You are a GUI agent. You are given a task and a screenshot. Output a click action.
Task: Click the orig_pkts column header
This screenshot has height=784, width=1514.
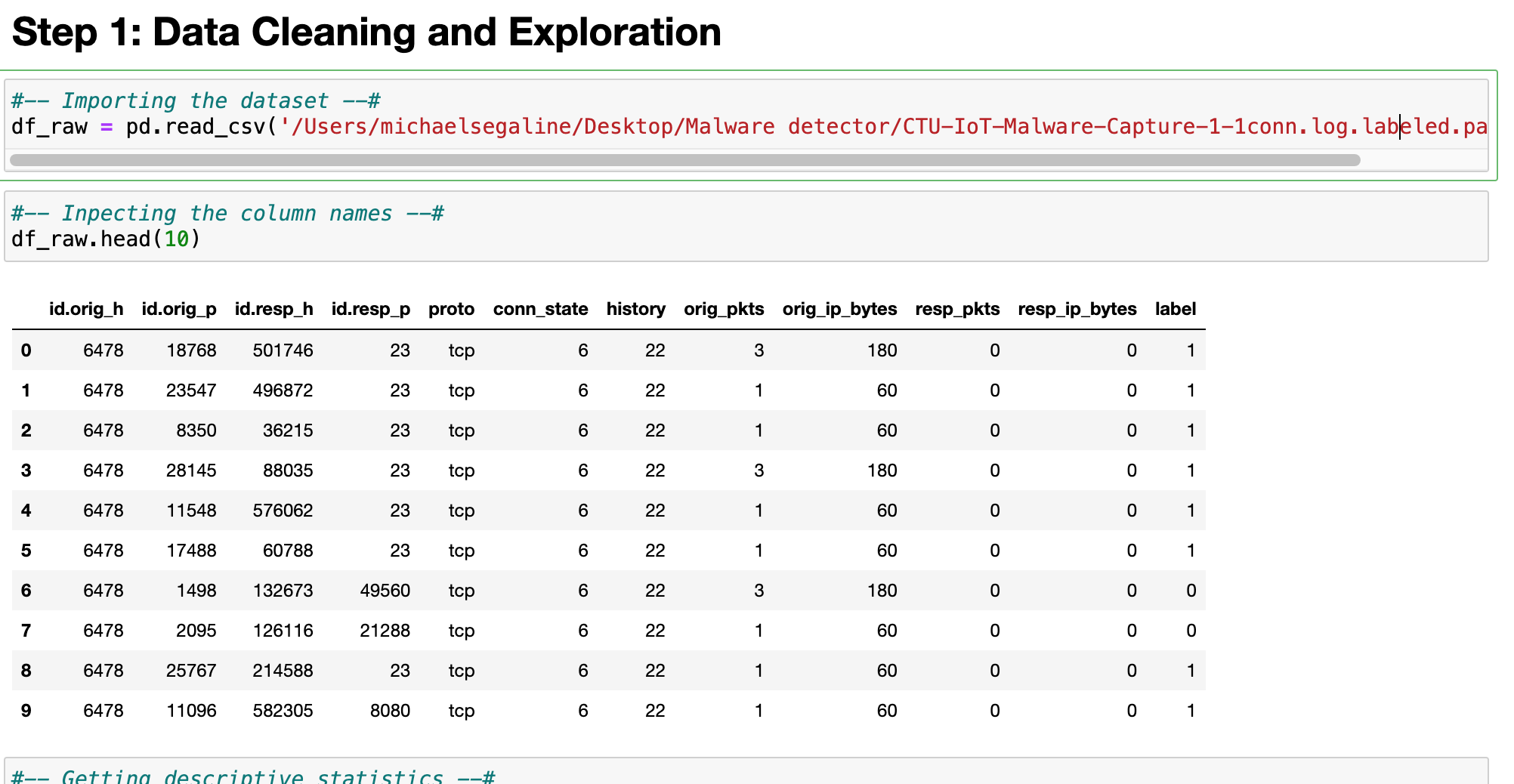724,309
